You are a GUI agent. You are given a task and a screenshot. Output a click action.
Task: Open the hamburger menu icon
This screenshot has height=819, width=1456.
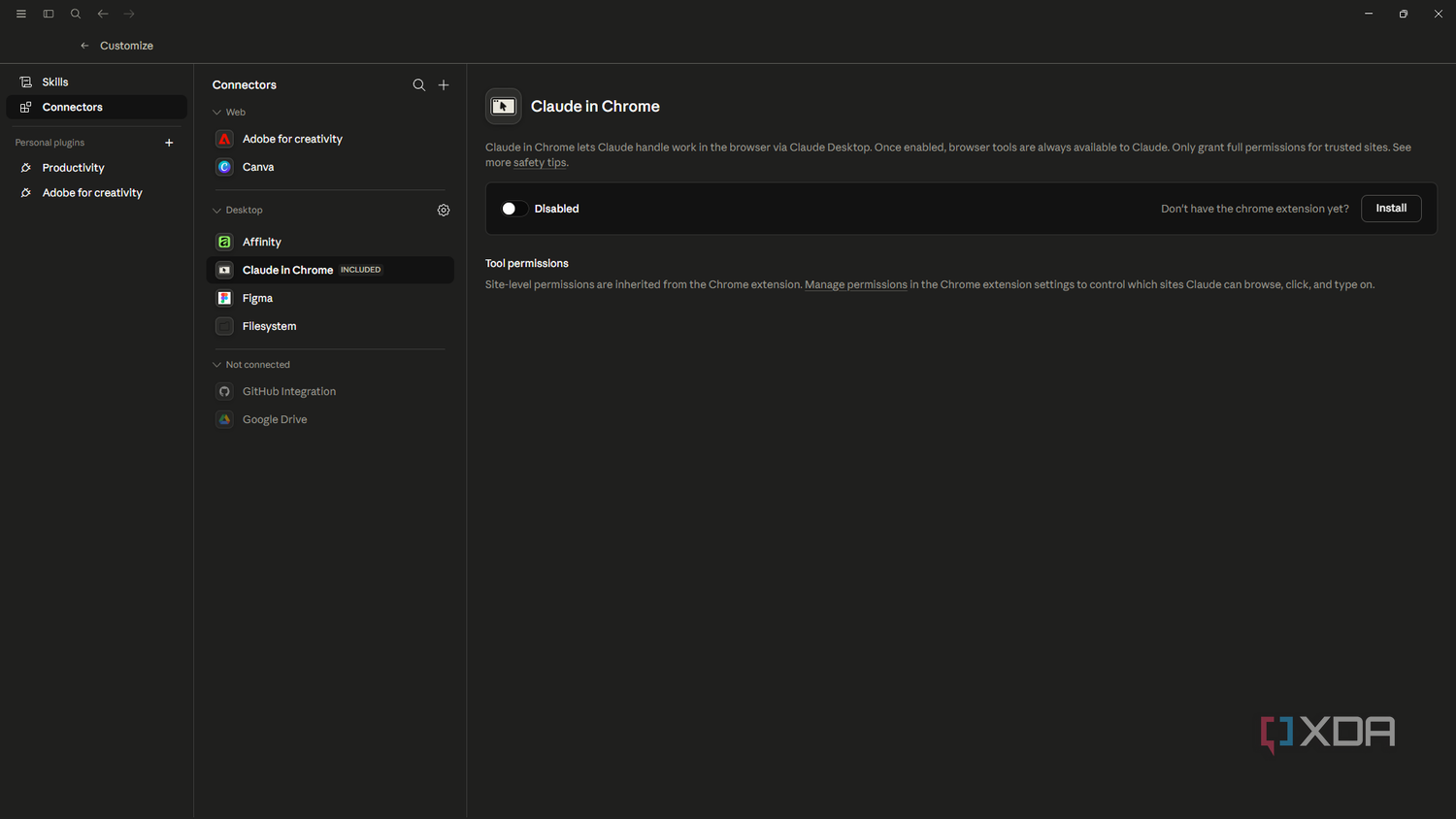[21, 14]
